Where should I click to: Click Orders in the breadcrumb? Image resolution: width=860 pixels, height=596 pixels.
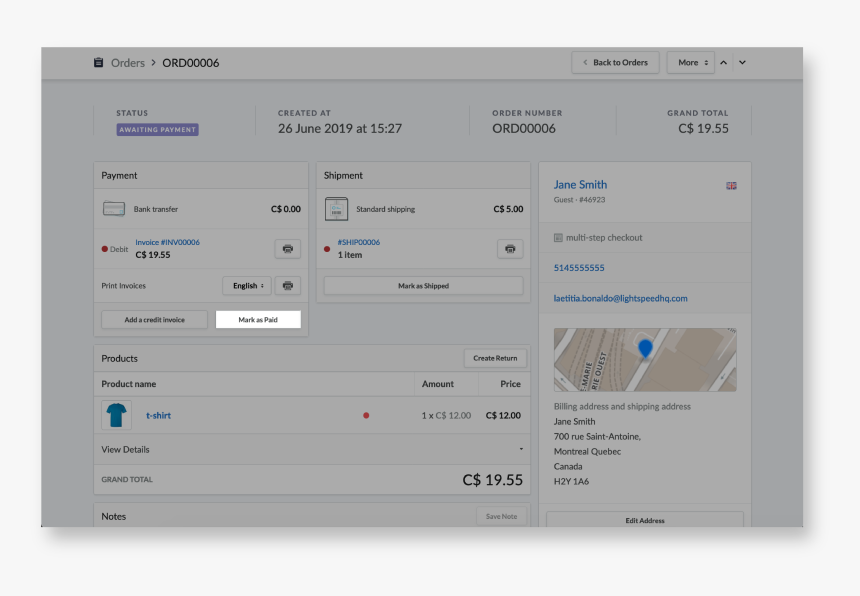click(x=128, y=63)
